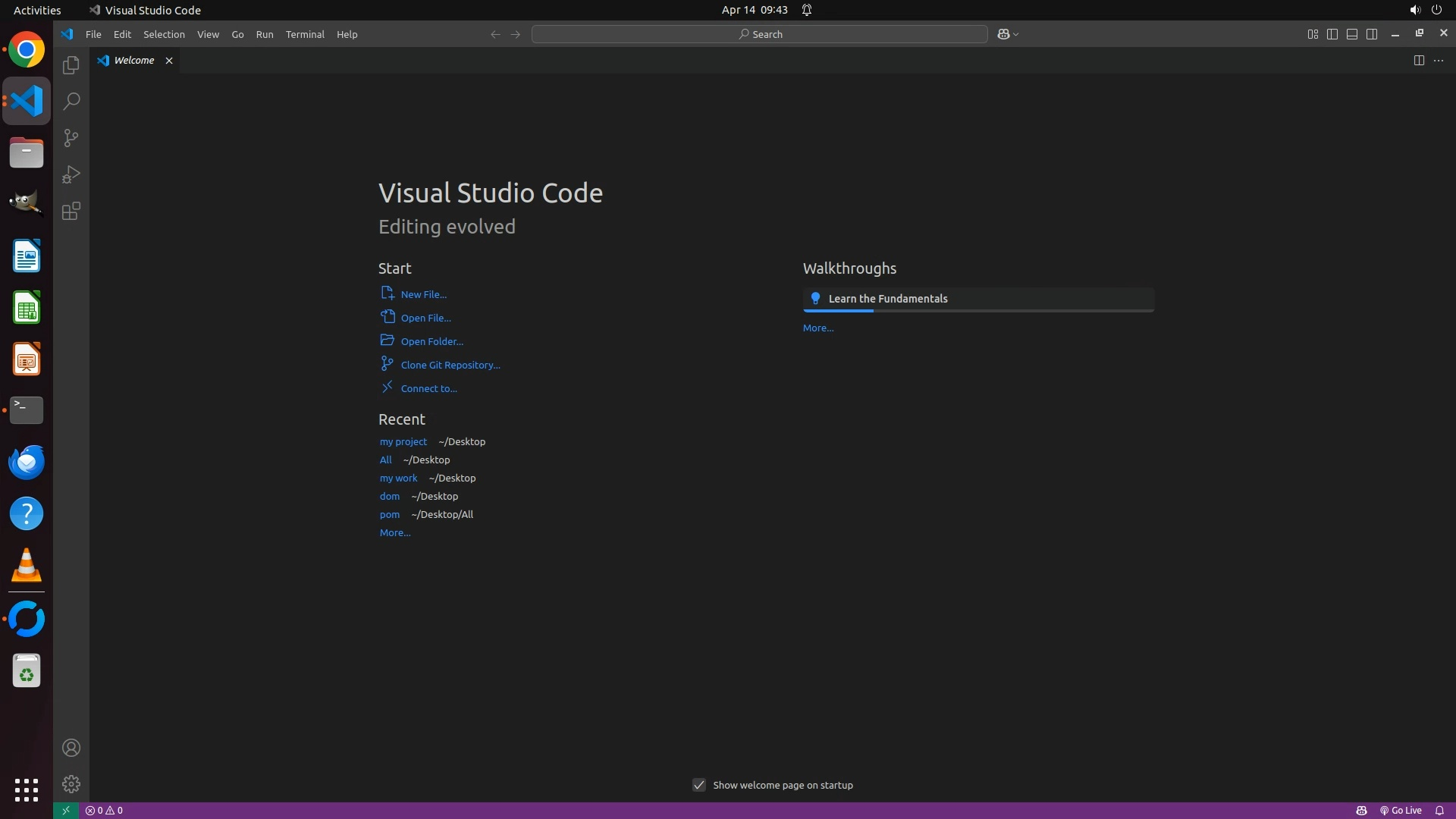Click the Accounts icon
The height and width of the screenshot is (819, 1456).
pos(71,748)
